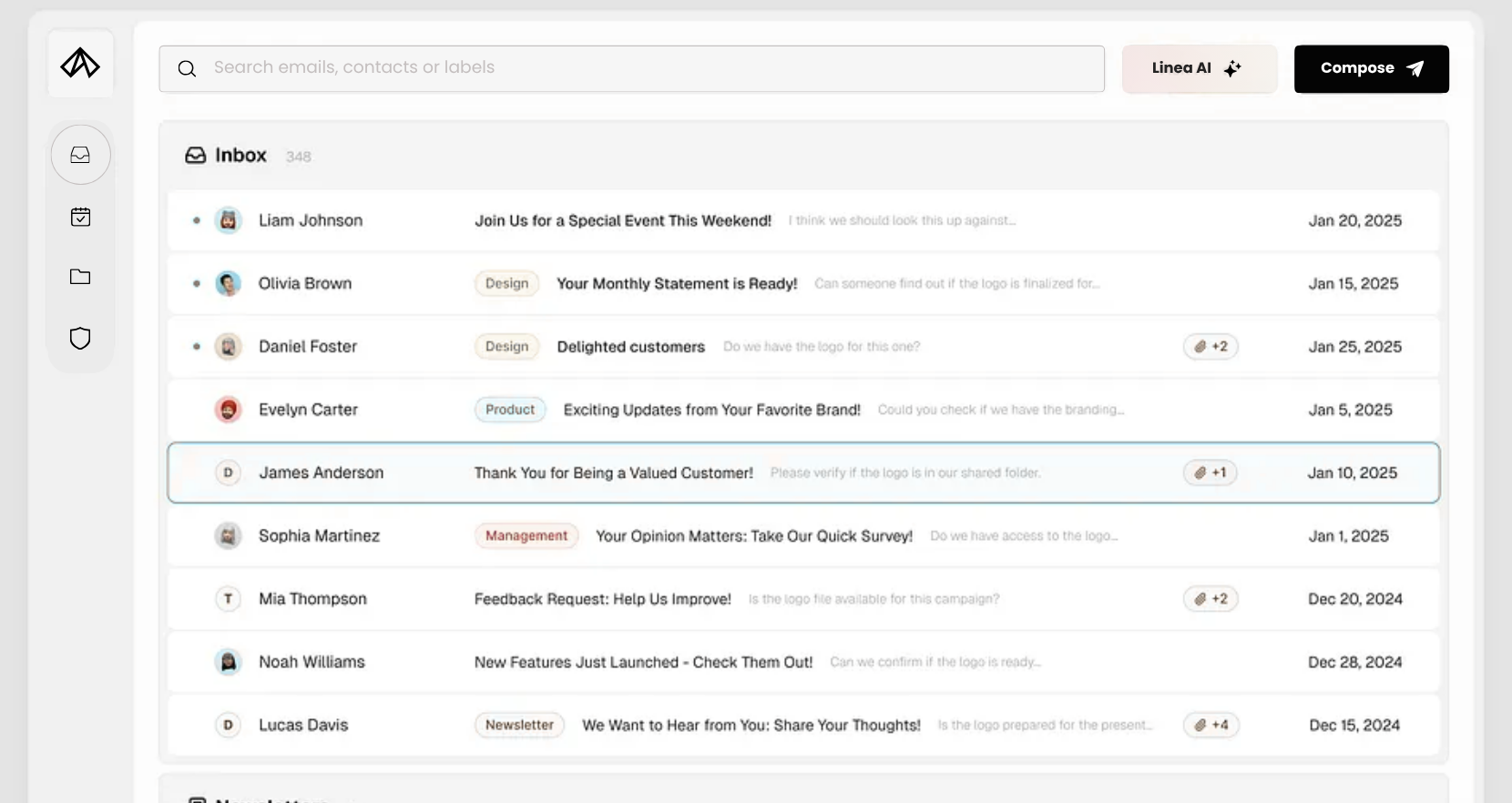Open the Linea AI button

1199,68
